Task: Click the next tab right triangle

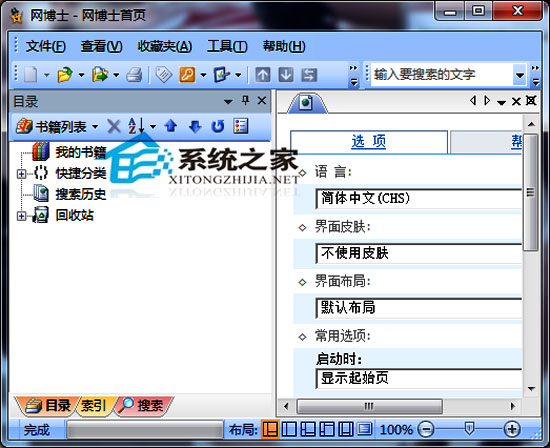Action: [x=487, y=101]
